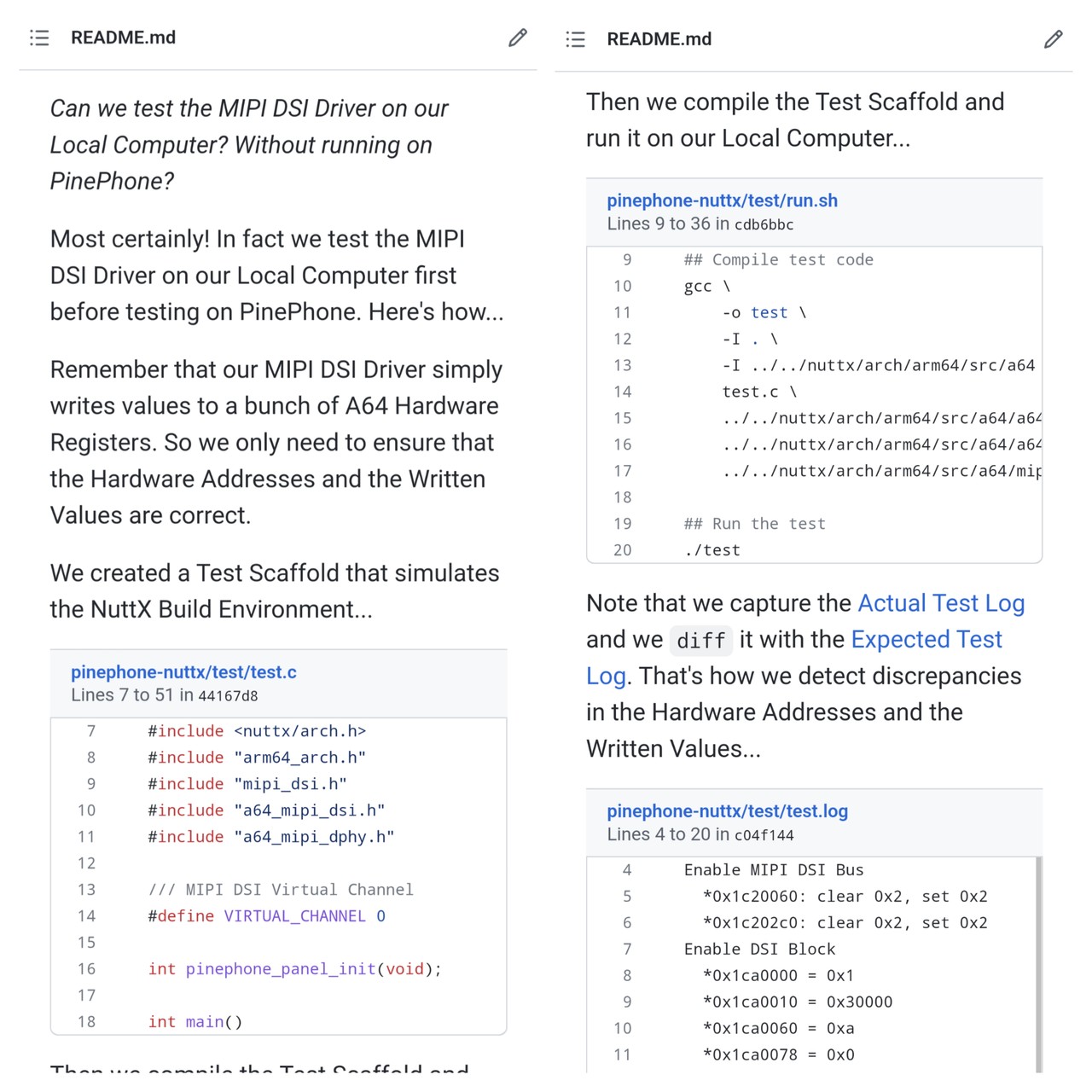Follow the Expected Test Log link

click(x=926, y=640)
